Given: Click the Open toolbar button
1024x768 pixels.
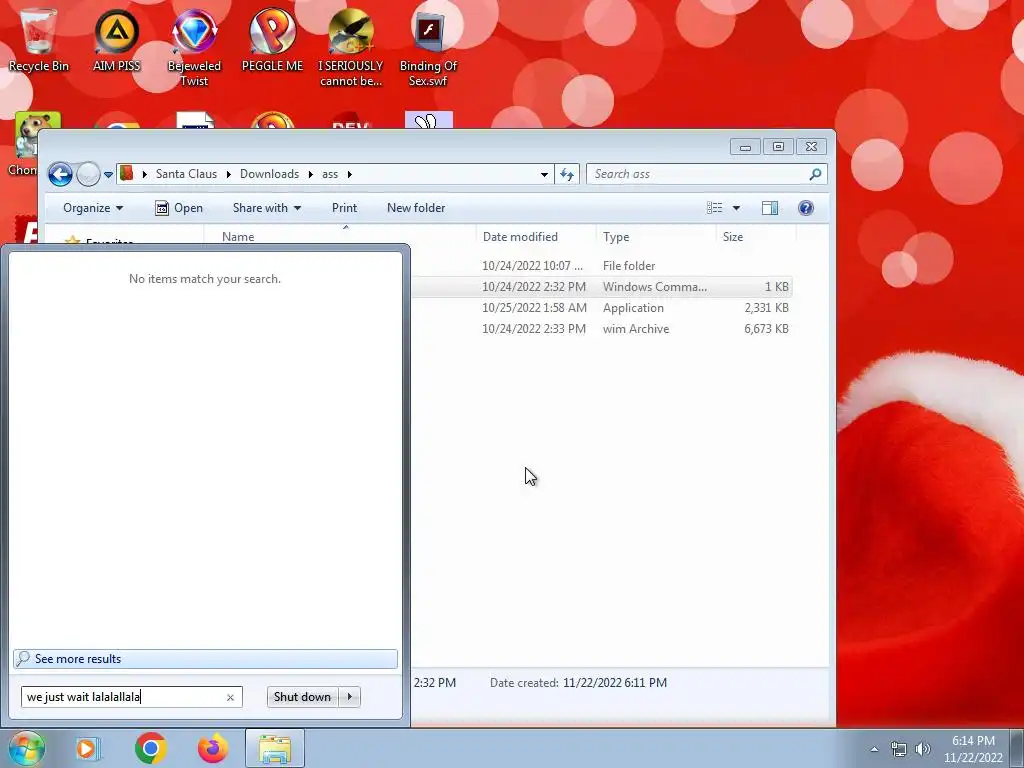Looking at the screenshot, I should (179, 208).
